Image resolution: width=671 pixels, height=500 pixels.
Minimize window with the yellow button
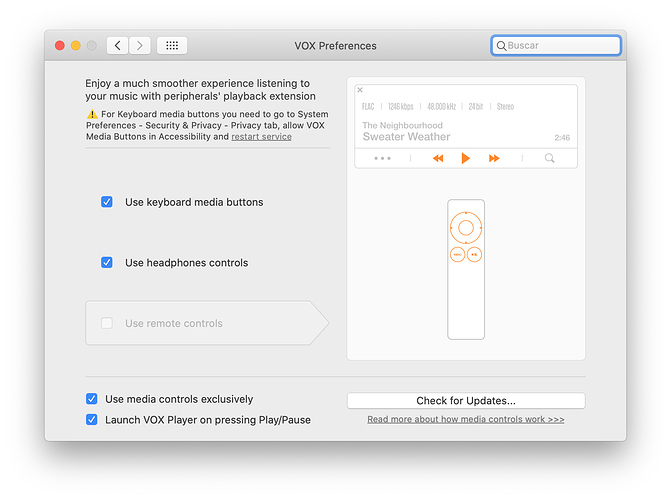[76, 45]
